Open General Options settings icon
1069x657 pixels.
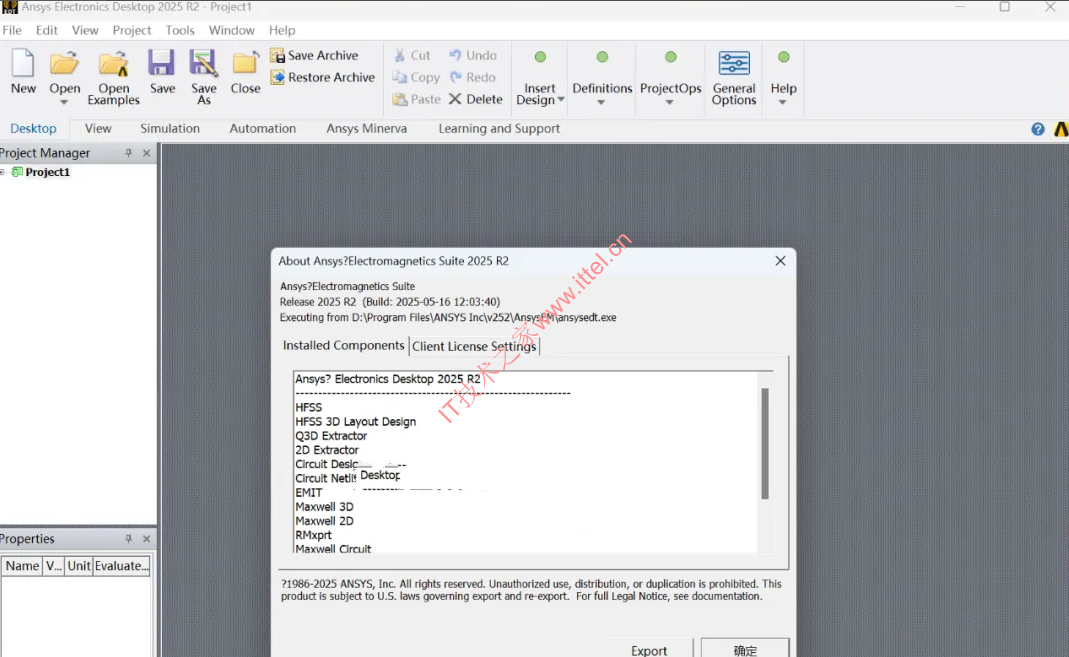[734, 65]
